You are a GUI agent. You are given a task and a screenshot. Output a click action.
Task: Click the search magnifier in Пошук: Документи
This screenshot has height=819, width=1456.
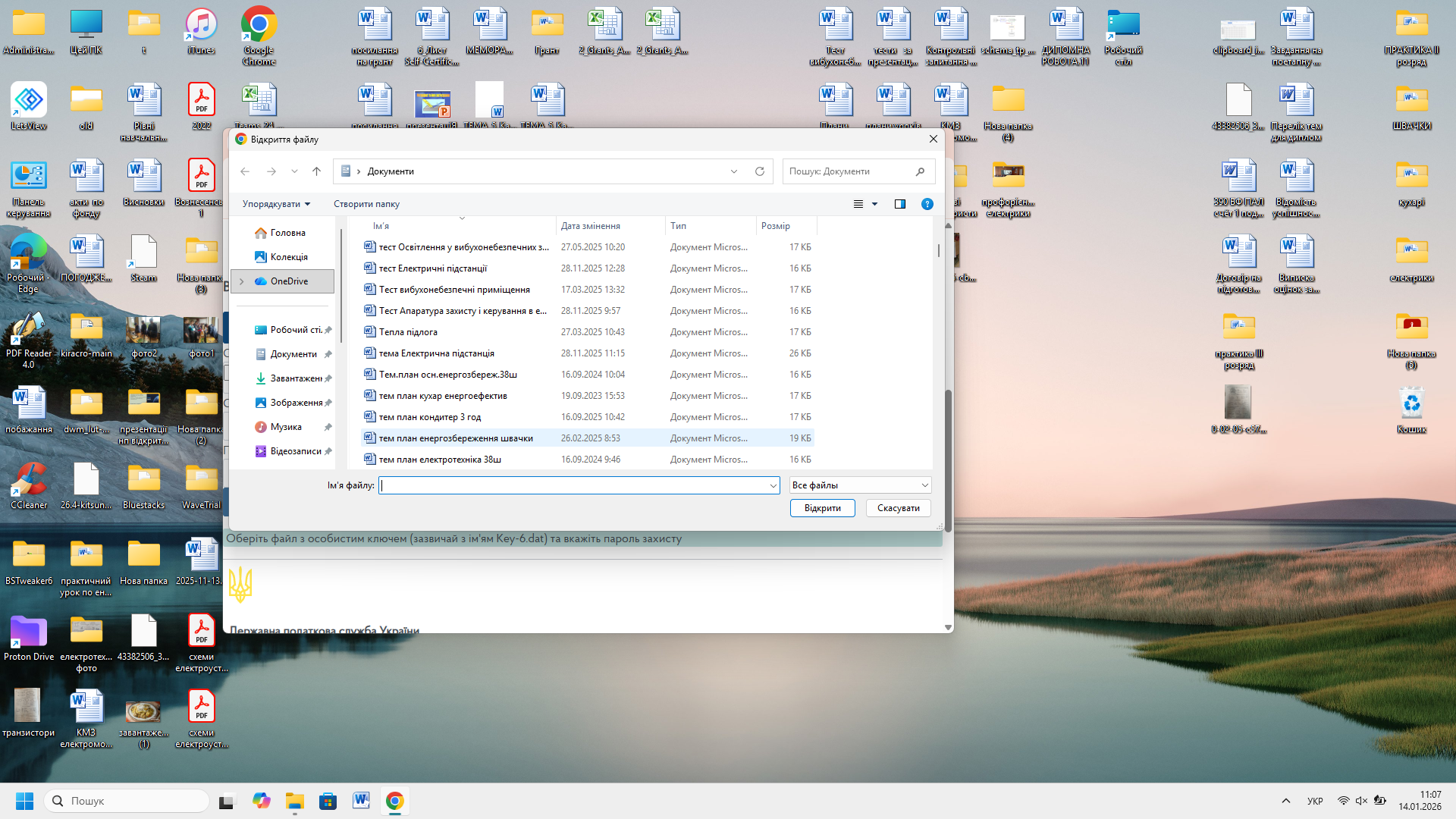click(x=920, y=171)
